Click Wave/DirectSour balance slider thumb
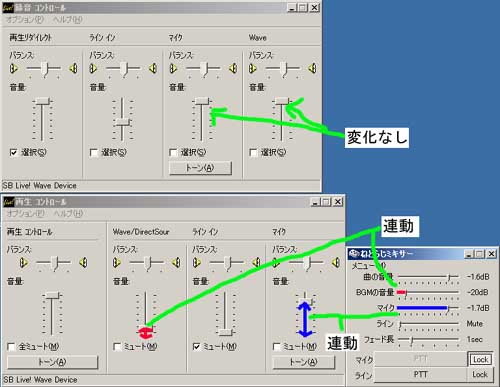Viewport: 500px width, 387px height. coord(147,263)
